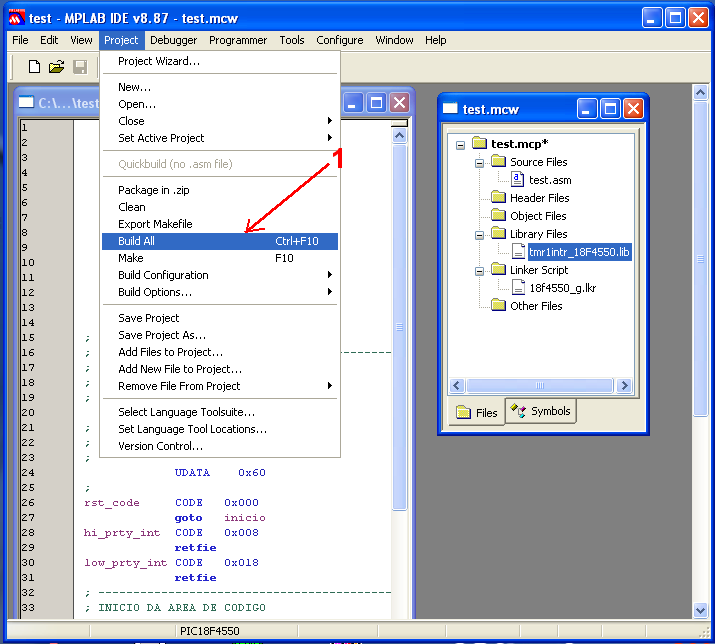Click the 'inicio' label on line 27
This screenshot has width=715, height=644.
coord(244,518)
